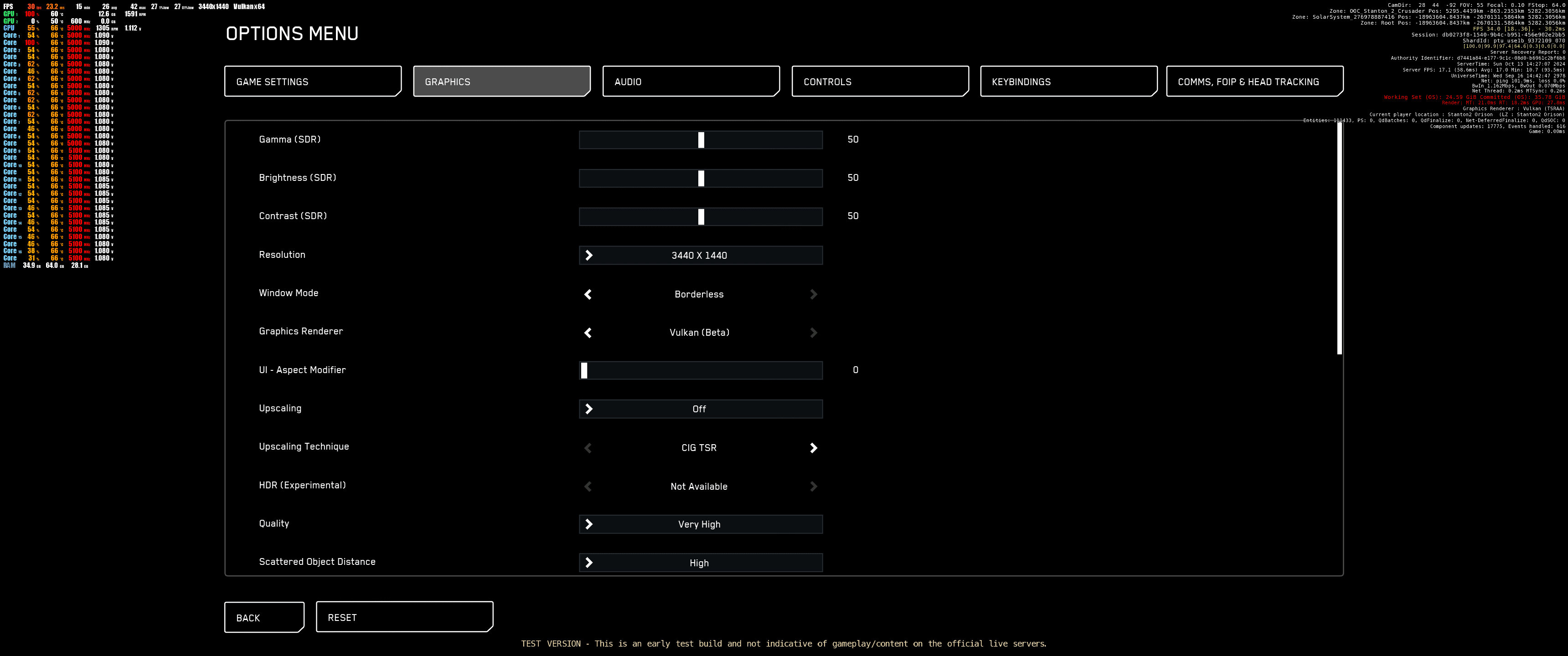Click the options list vertical scrollbar
The height and width of the screenshot is (656, 1568).
pyautogui.click(x=1339, y=237)
